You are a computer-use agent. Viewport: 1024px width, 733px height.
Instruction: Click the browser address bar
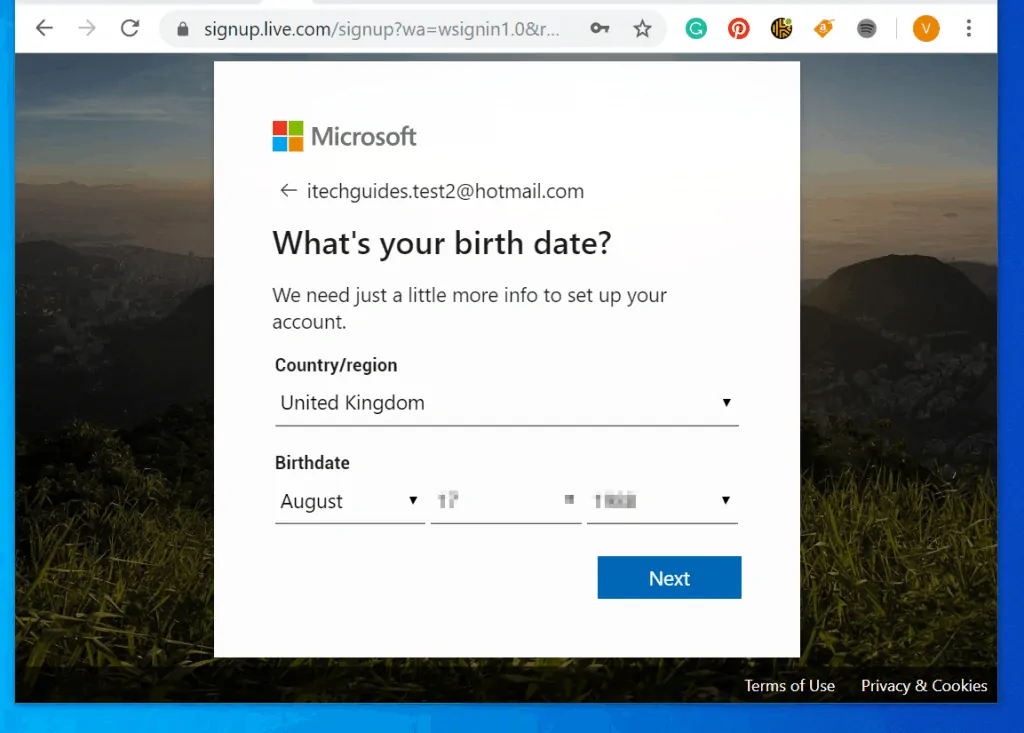point(380,30)
